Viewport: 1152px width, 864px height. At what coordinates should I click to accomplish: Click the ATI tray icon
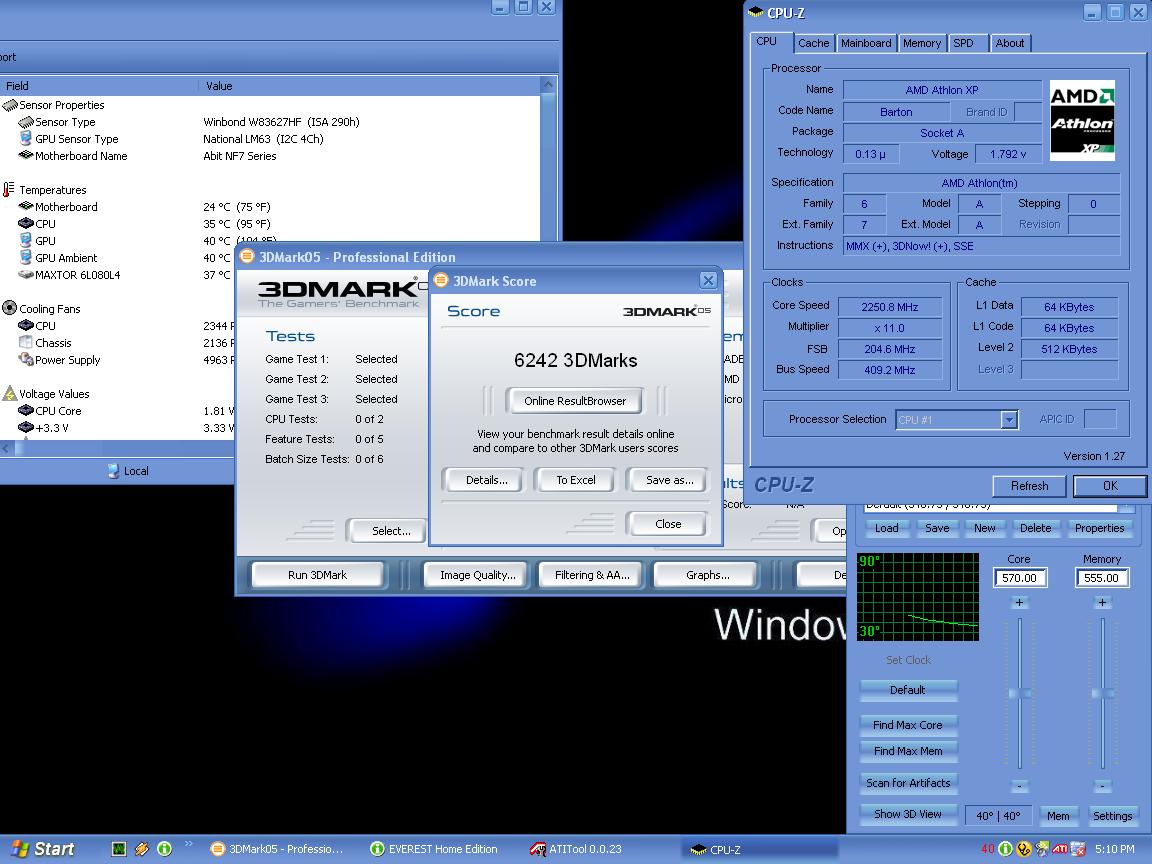[1059, 849]
